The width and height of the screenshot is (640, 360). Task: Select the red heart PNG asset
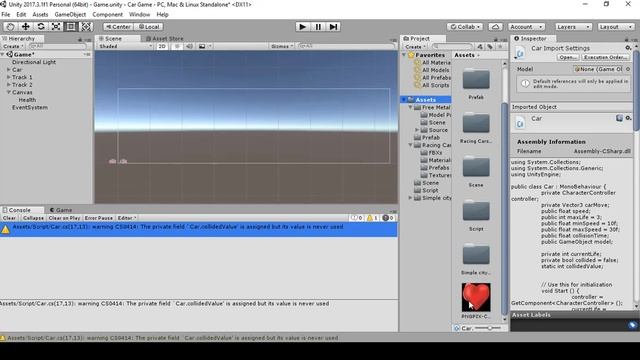click(x=476, y=297)
